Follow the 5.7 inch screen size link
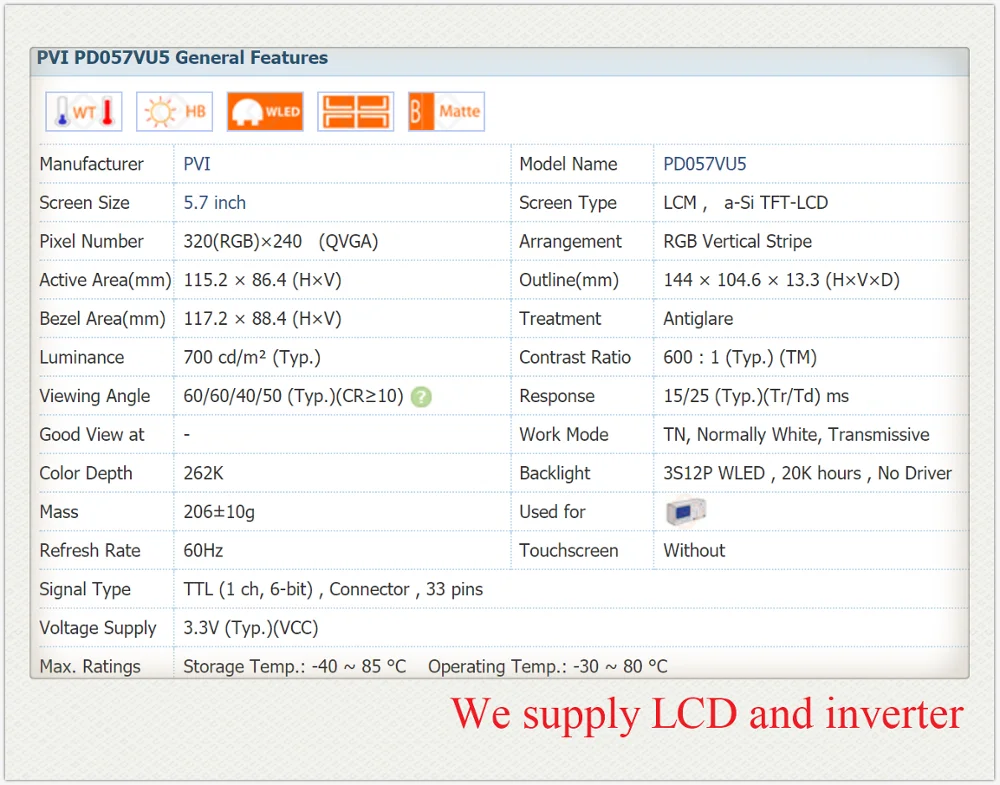Viewport: 1000px width, 785px height. point(214,203)
